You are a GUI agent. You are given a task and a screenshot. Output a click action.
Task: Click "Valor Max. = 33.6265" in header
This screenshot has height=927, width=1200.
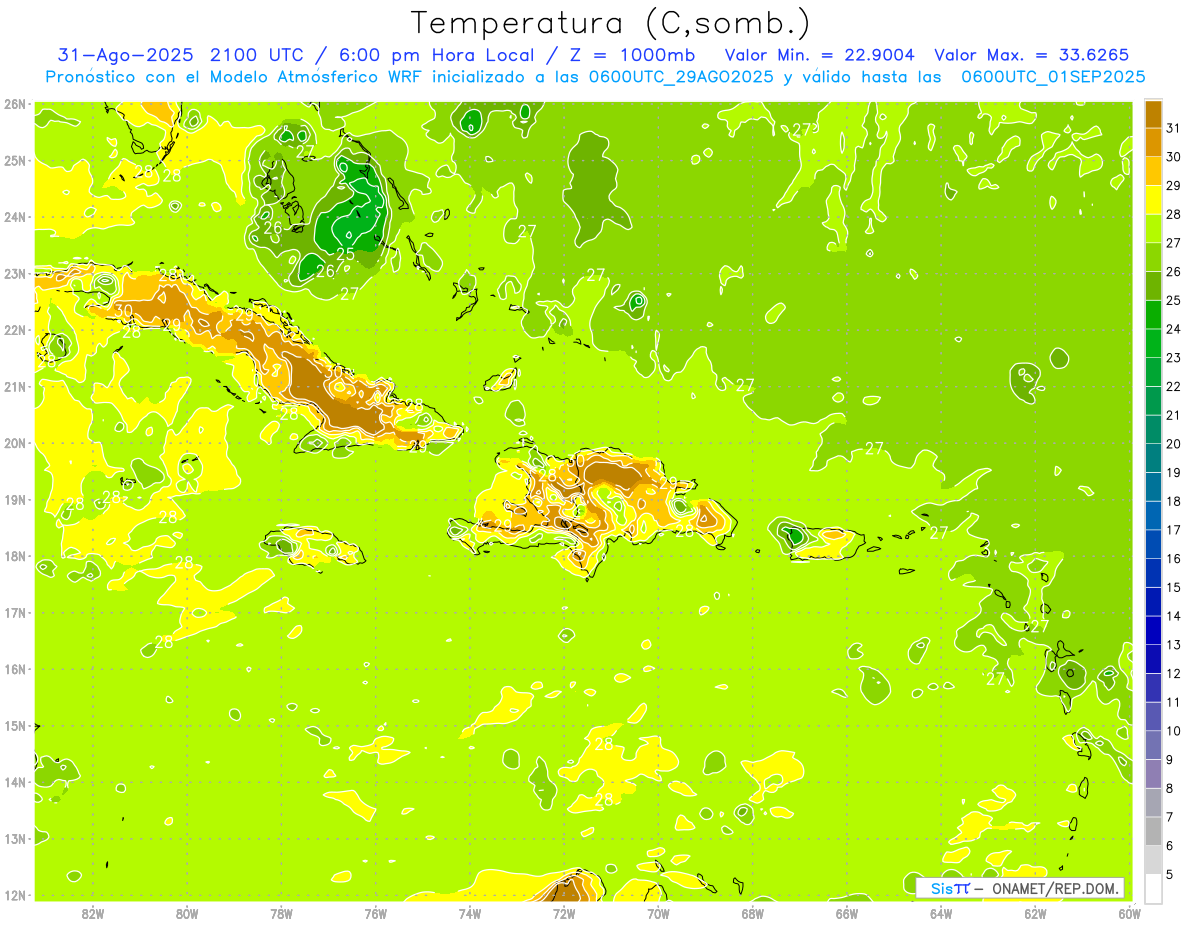point(1032,55)
